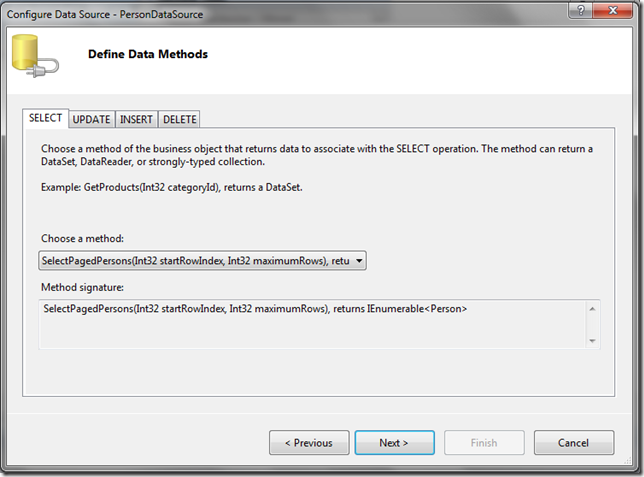This screenshot has width=644, height=477.
Task: Open the INSERT tab
Action: tap(136, 120)
